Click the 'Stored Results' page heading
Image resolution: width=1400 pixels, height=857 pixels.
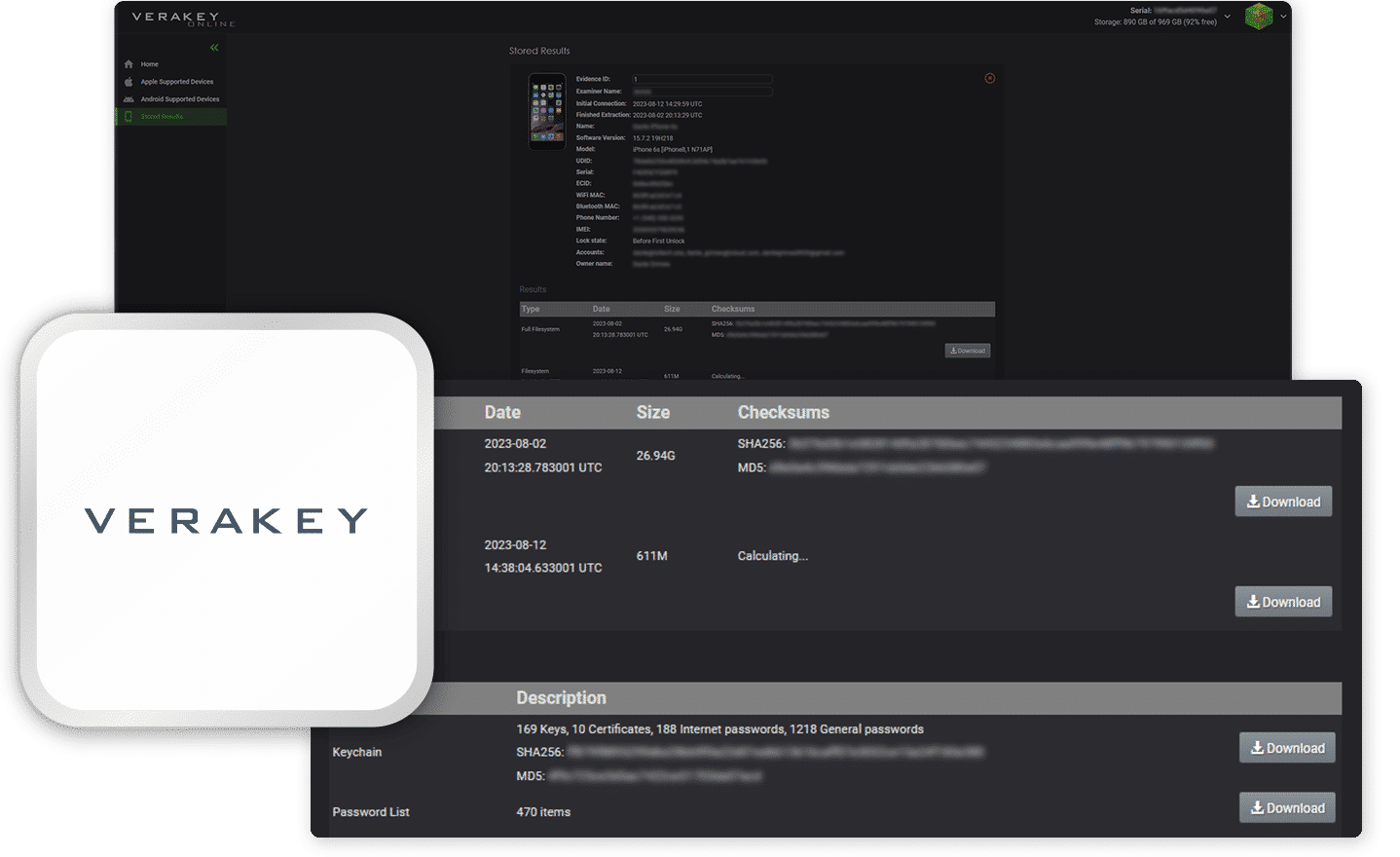click(539, 51)
